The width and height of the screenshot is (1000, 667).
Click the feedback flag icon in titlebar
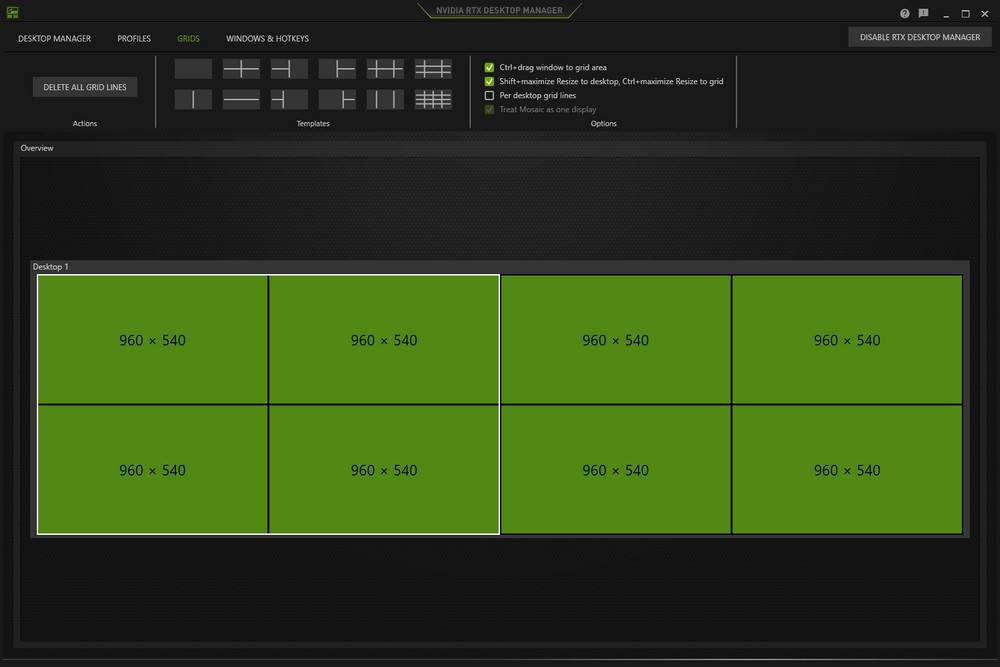click(x=923, y=13)
